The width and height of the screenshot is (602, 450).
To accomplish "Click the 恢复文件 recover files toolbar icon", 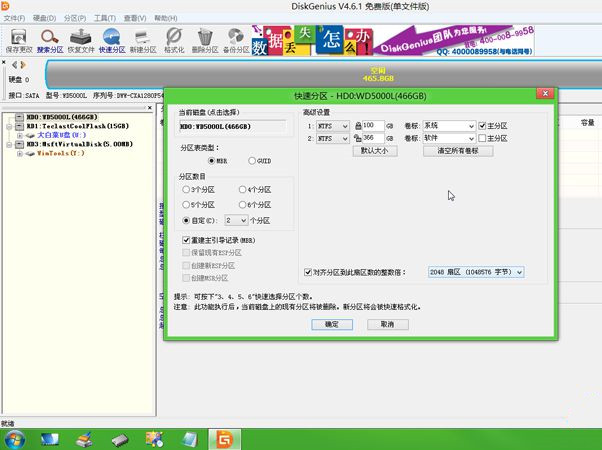I will pos(81,41).
